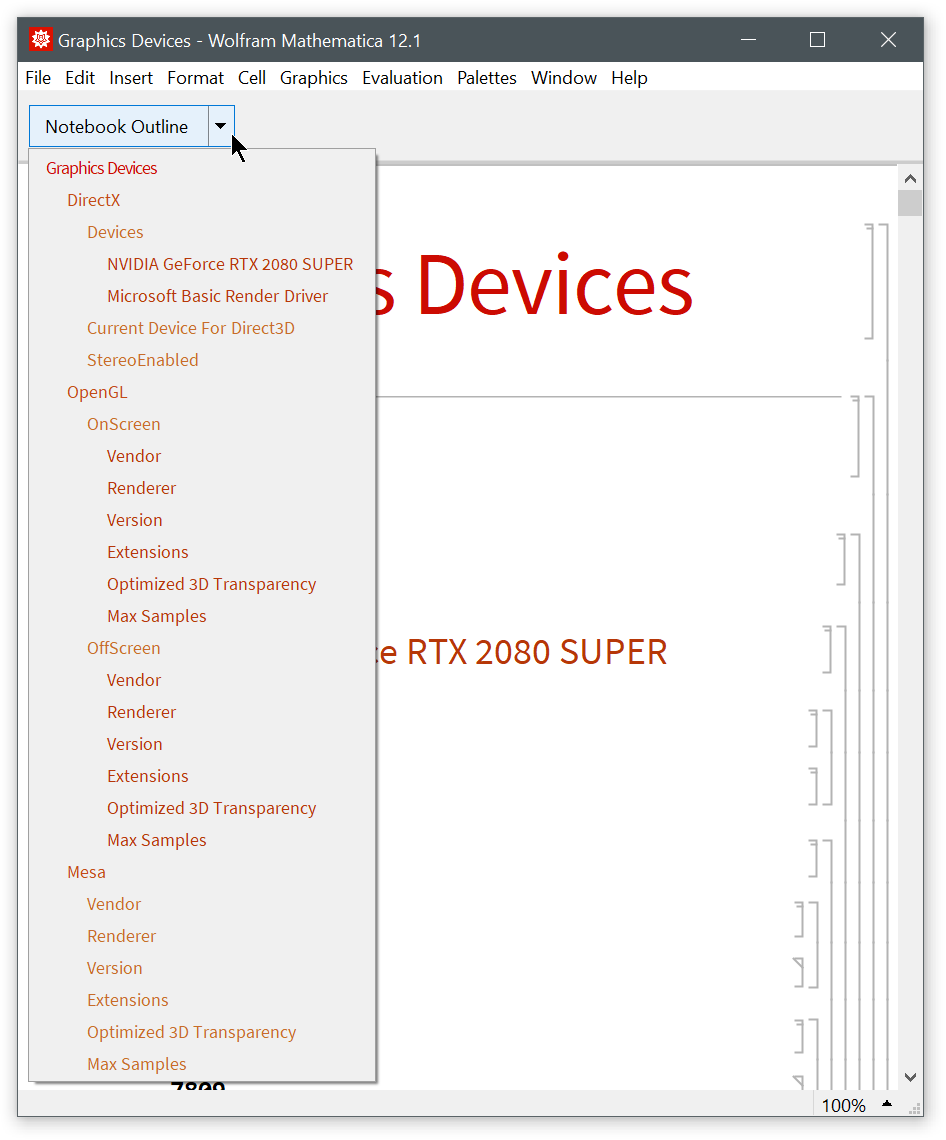
Task: Navigate to the OpenGL section
Action: [x=97, y=392]
